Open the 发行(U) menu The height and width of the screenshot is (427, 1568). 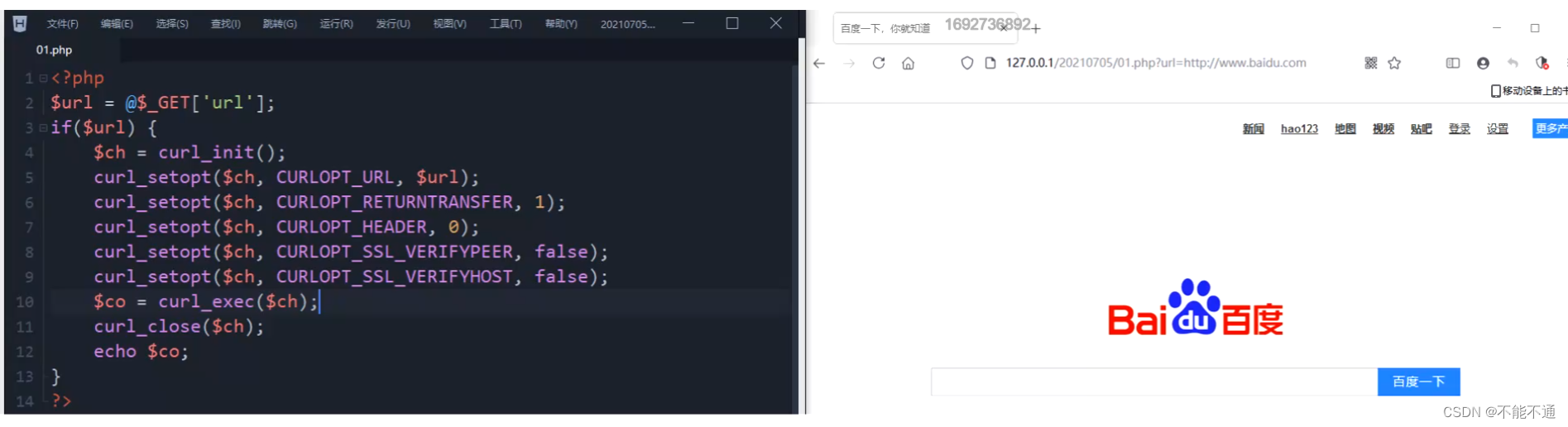pyautogui.click(x=393, y=24)
